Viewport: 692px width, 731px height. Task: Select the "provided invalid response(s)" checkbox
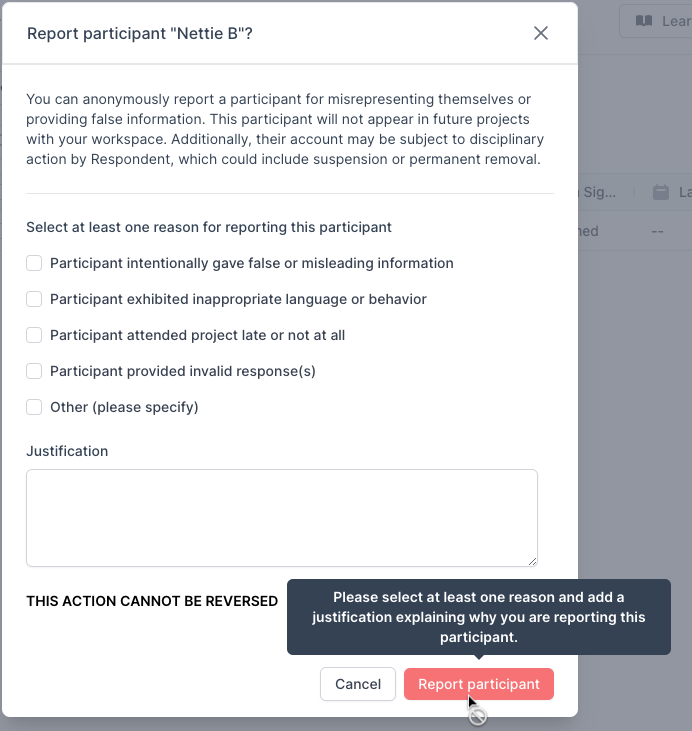(34, 371)
